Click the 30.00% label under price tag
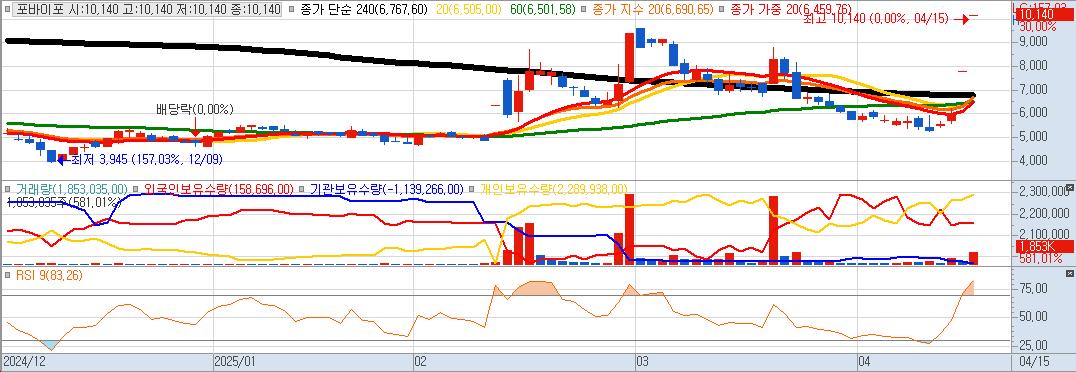Viewport: 1076px width, 372px height. coord(1038,27)
